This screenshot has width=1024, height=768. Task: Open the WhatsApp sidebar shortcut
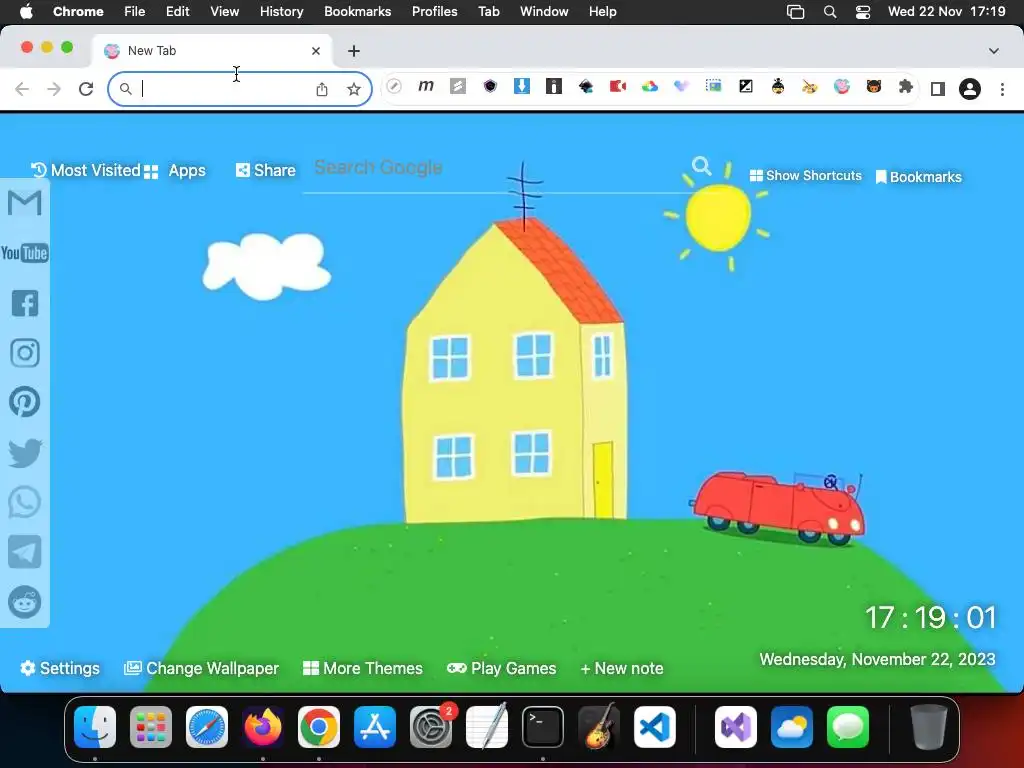25,503
